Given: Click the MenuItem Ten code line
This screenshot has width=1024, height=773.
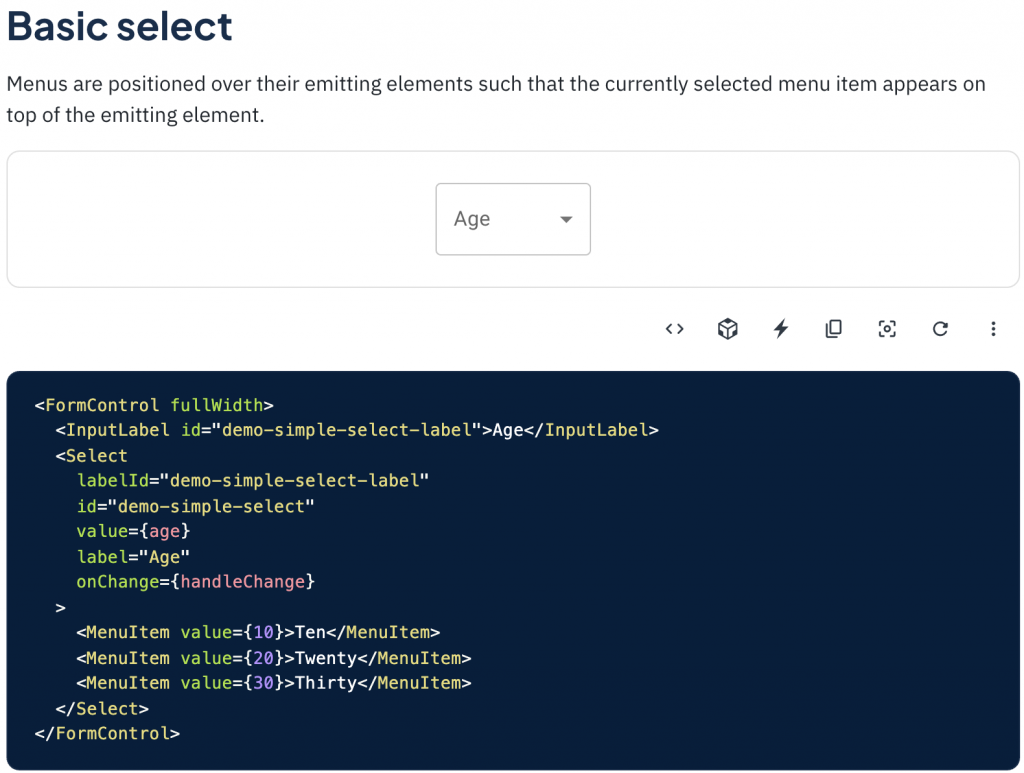Looking at the screenshot, I should pyautogui.click(x=258, y=633).
